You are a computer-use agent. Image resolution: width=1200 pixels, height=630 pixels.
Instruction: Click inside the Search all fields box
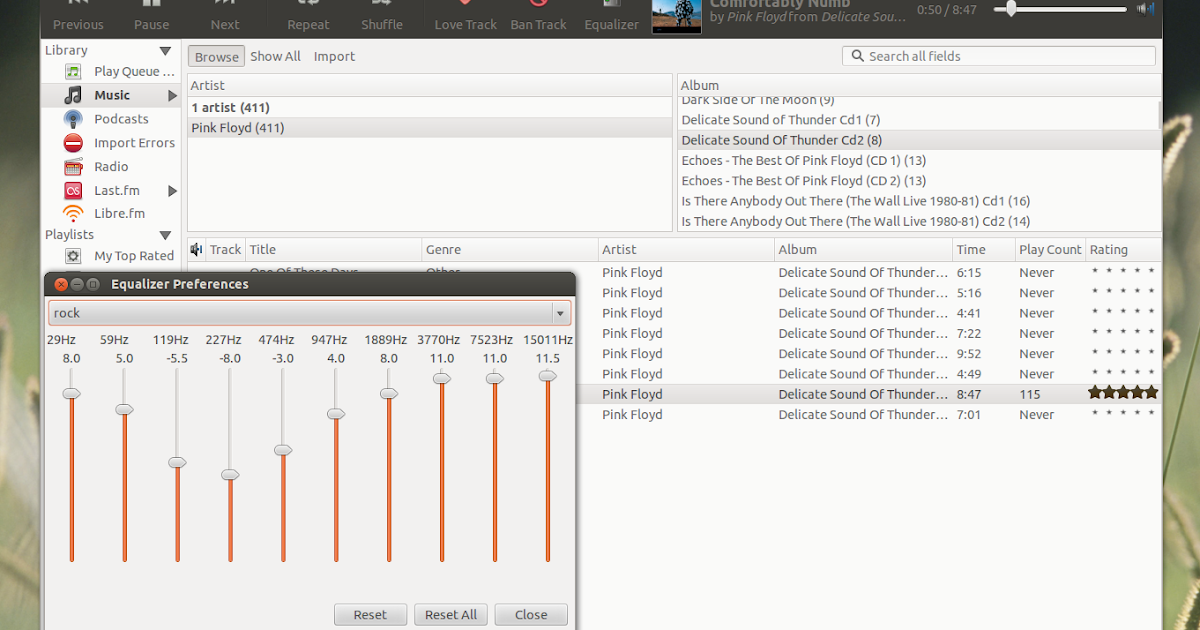[998, 56]
